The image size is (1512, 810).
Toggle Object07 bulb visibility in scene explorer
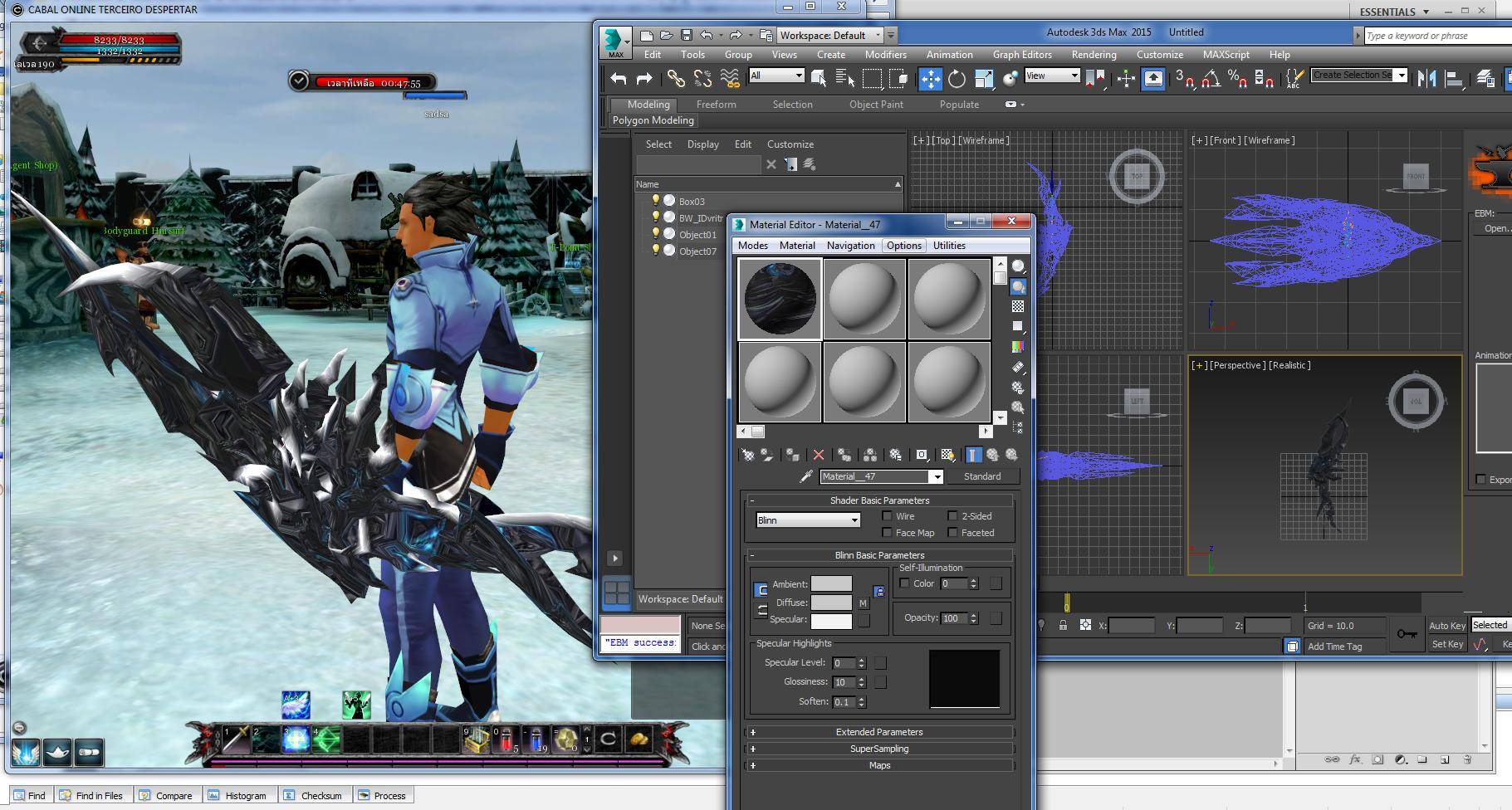[655, 250]
